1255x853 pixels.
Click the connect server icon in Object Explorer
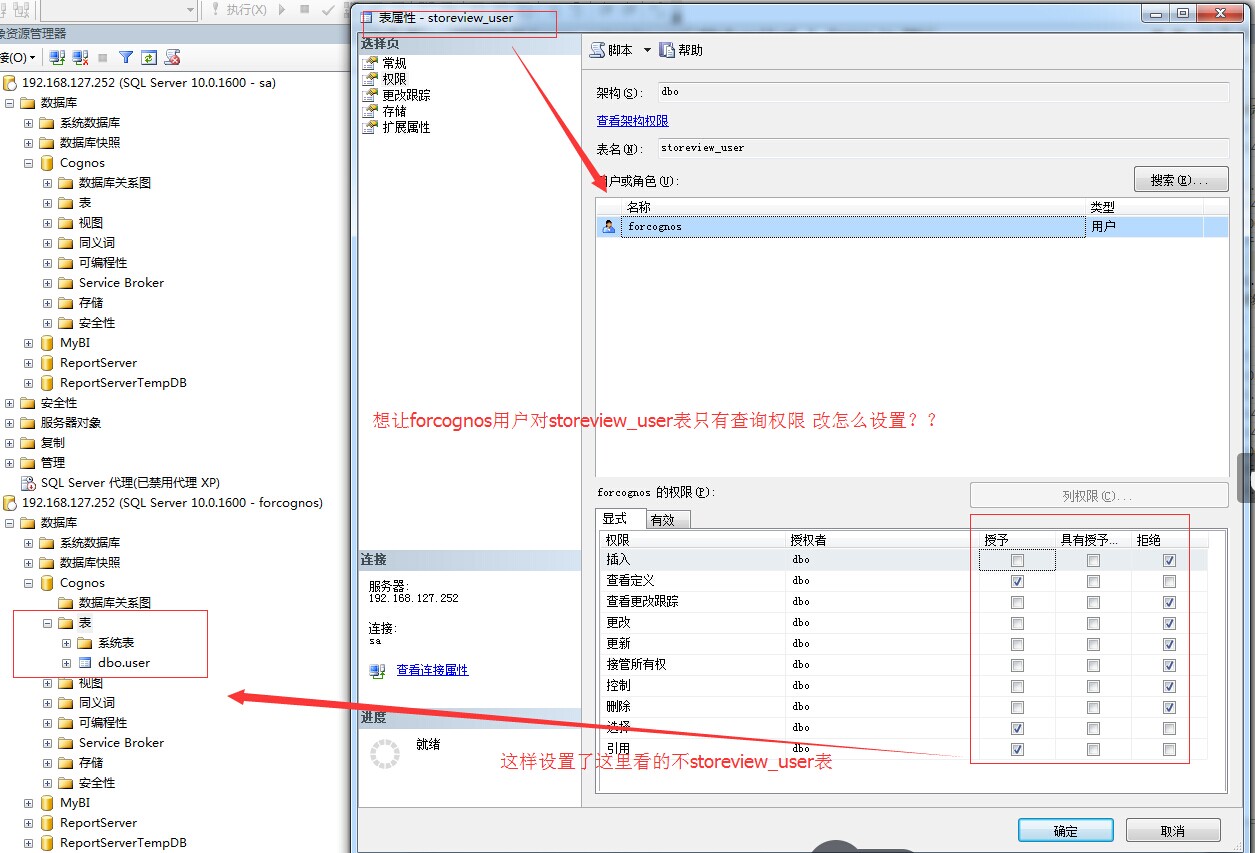coord(57,58)
